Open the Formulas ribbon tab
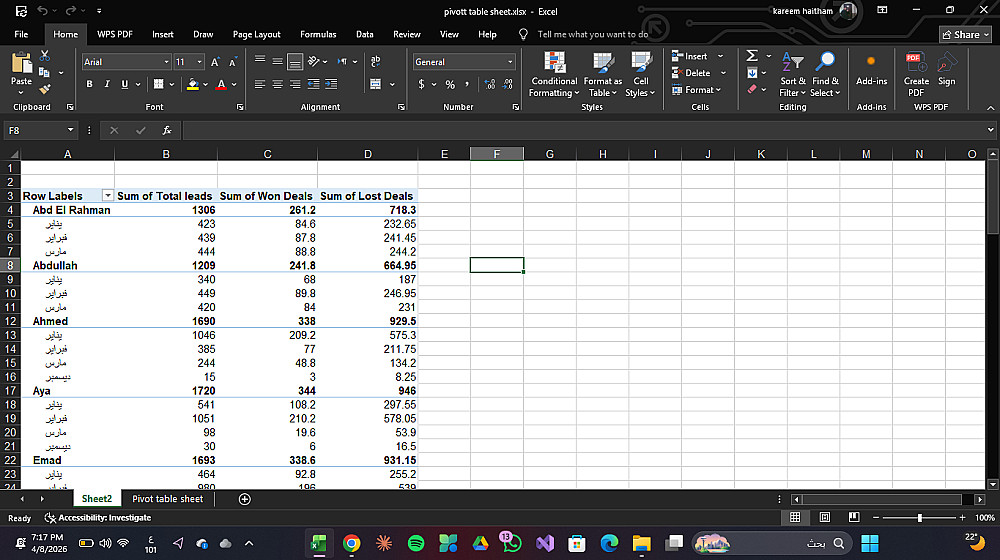This screenshot has height=560, width=1000. point(318,34)
